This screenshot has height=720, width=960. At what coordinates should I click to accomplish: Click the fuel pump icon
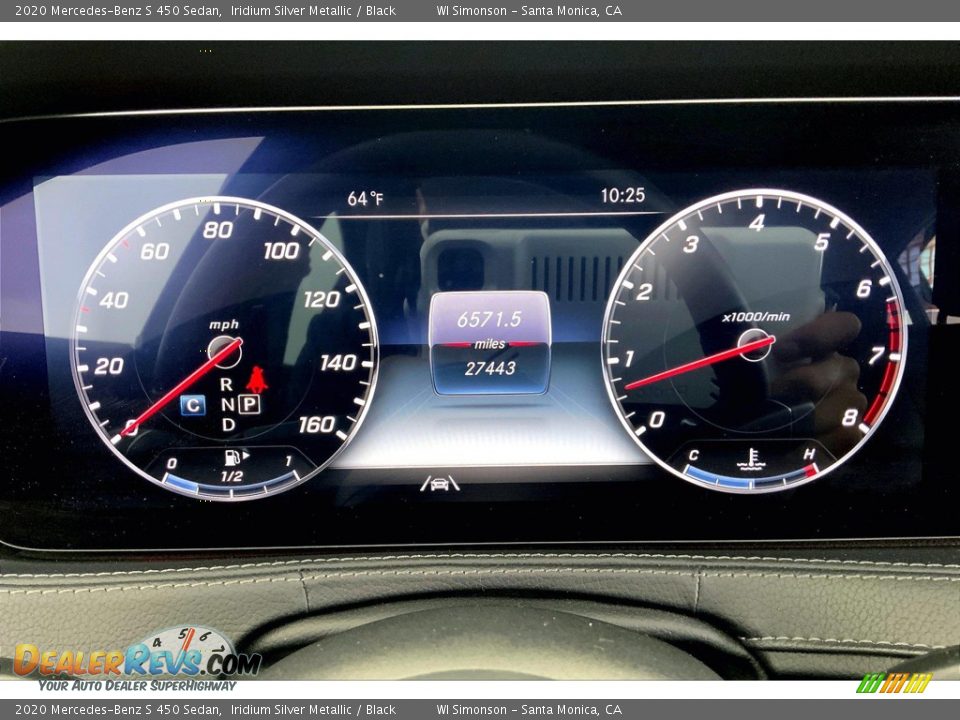click(x=233, y=457)
